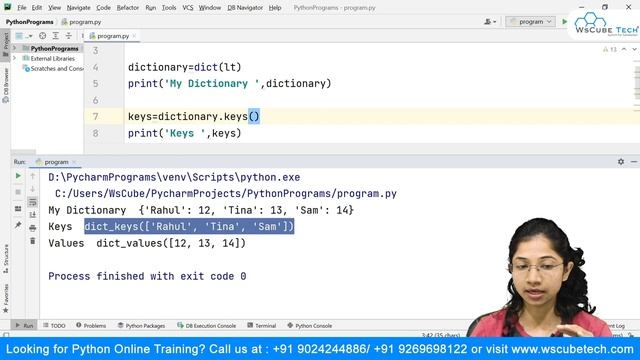Screen dimensions: 640x360
Task: Click the Clear All trash icon
Action: (33, 241)
